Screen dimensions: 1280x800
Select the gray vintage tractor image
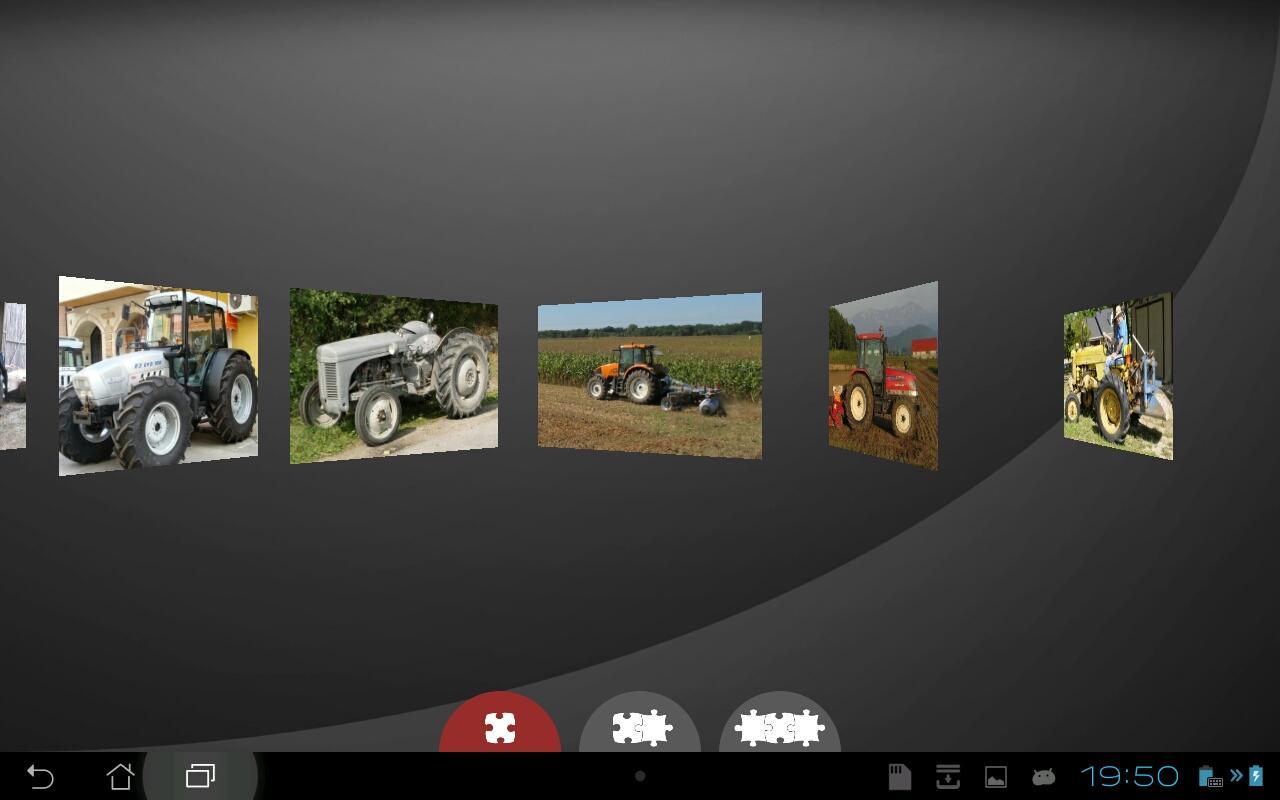point(393,375)
